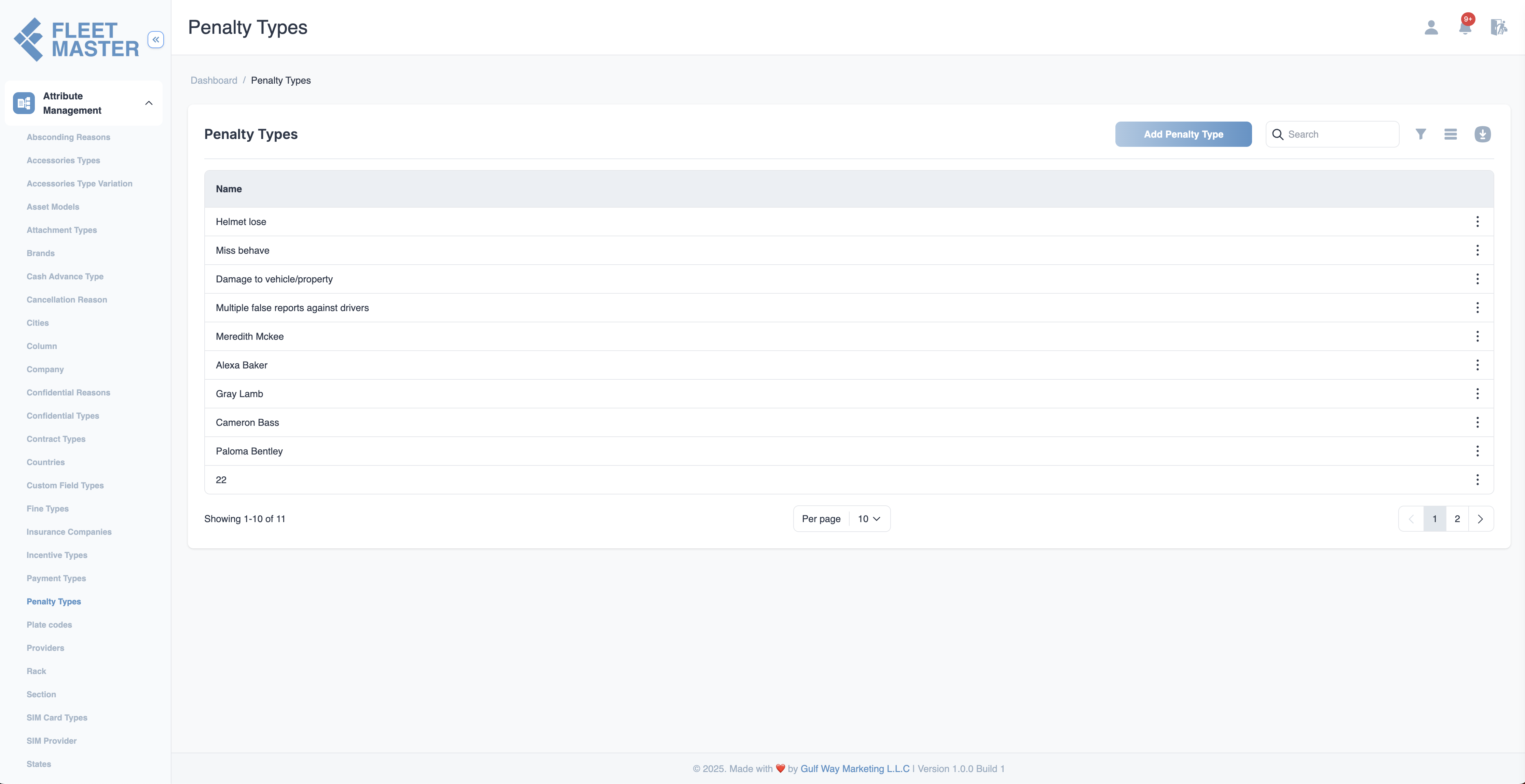Open Asset Models in sidebar
The width and height of the screenshot is (1525, 784).
(53, 207)
